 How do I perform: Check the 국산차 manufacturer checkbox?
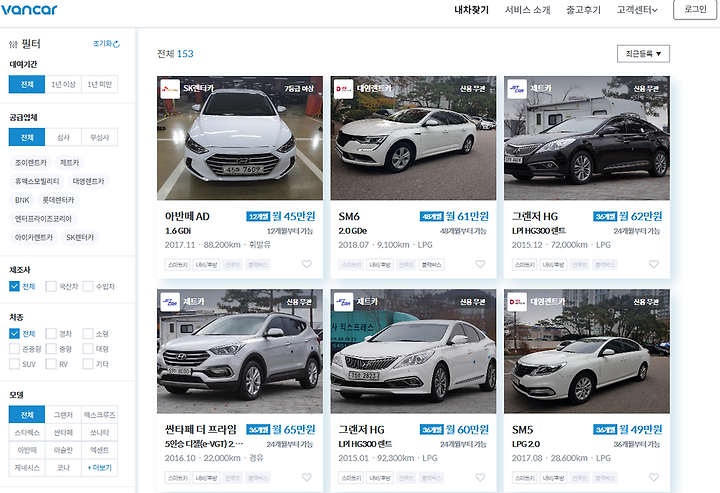coord(51,286)
